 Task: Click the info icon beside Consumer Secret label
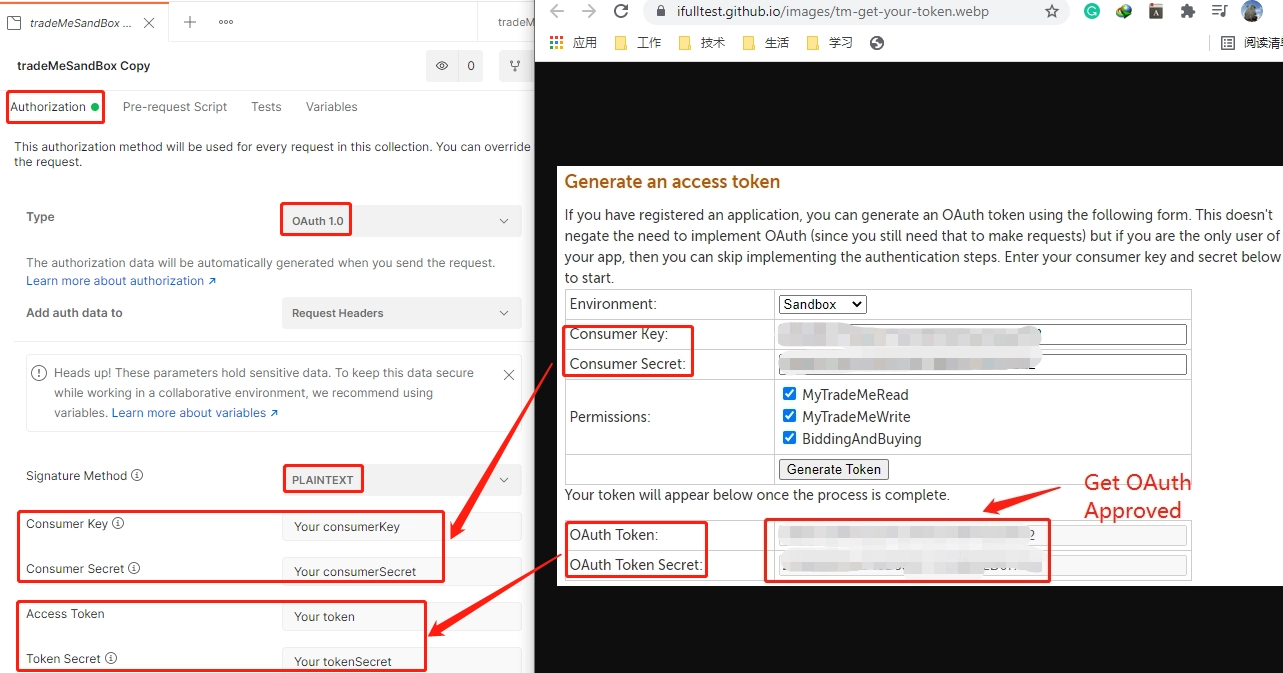[134, 568]
